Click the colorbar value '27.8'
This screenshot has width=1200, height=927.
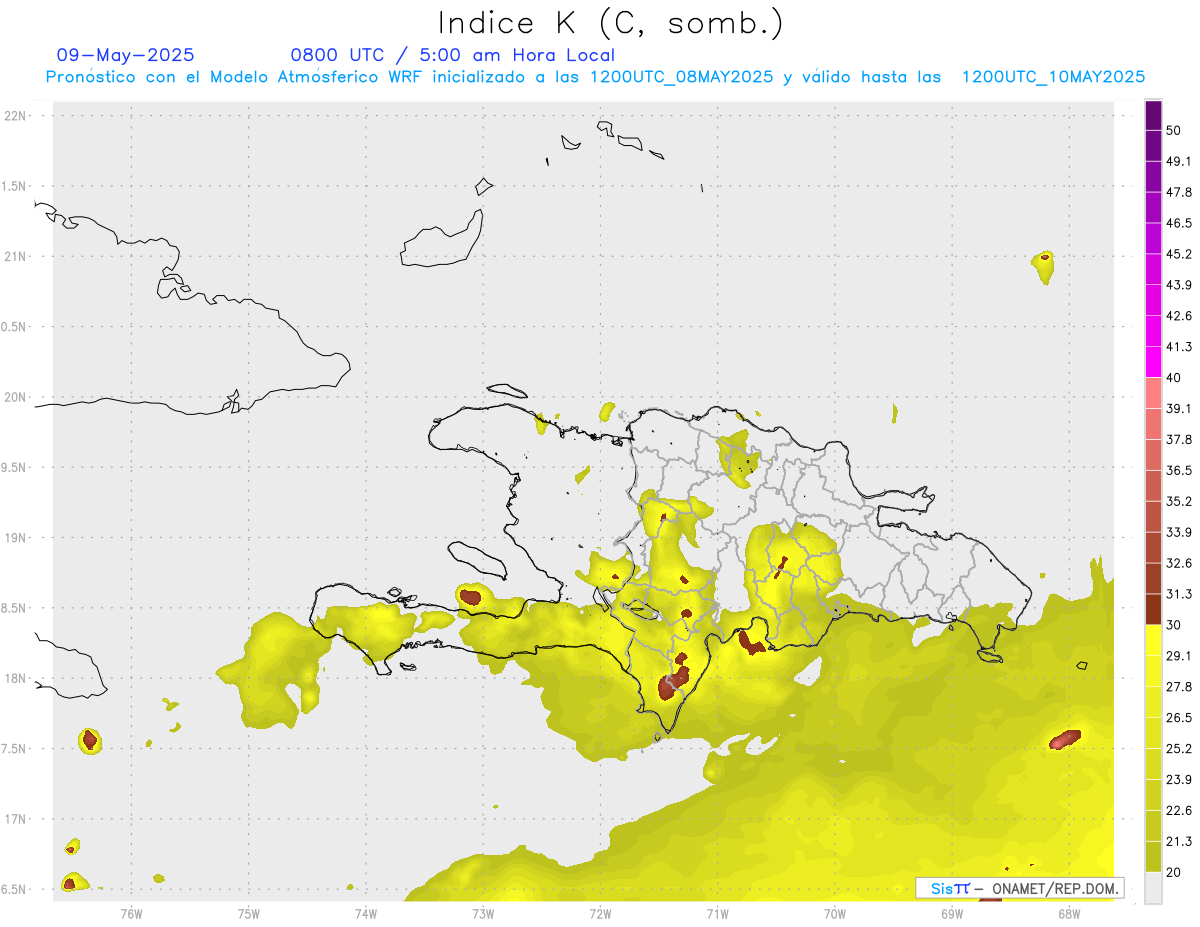click(1179, 687)
